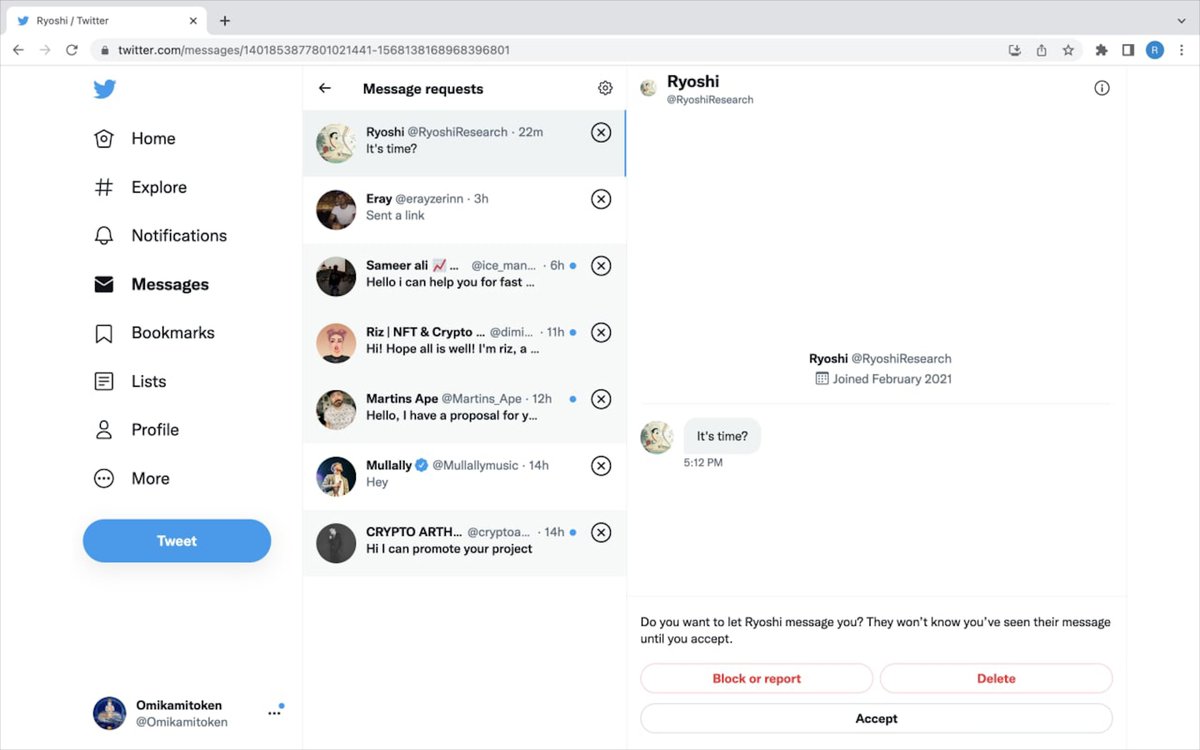Open Chrome three-dot menu
This screenshot has height=750, width=1200.
point(1182,50)
